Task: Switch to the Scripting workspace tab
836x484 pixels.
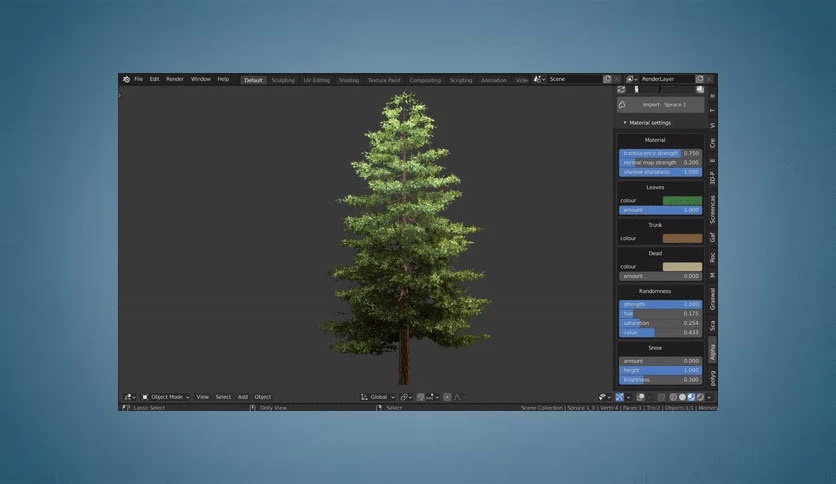Action: coord(461,80)
